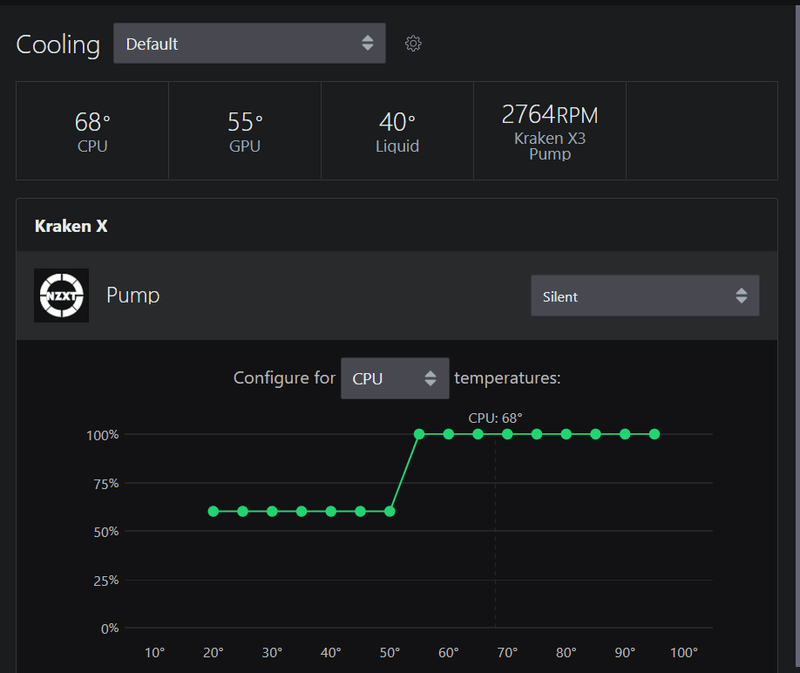Click the 25% label on the graph axis
This screenshot has height=673, width=800.
tap(106, 581)
